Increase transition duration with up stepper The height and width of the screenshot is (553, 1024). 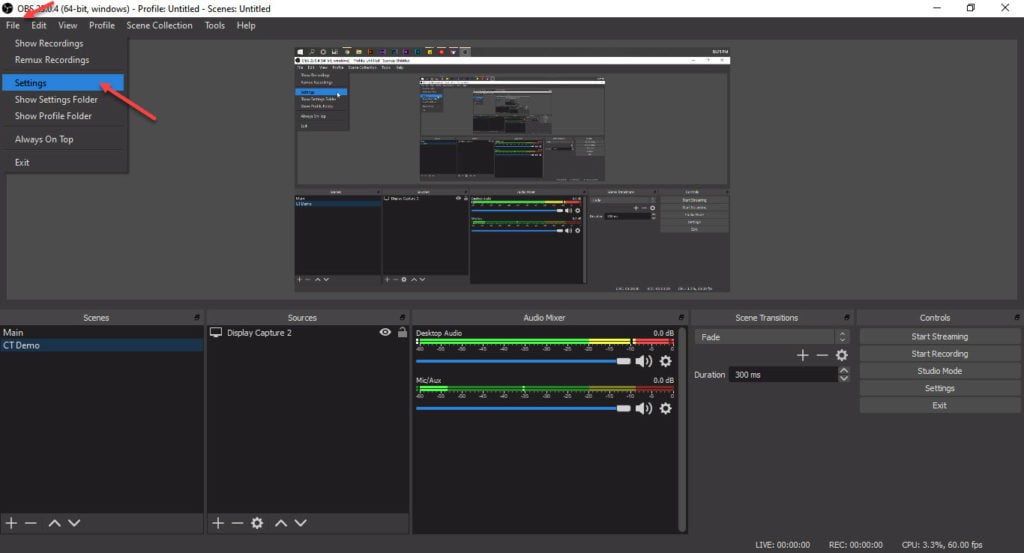click(844, 370)
